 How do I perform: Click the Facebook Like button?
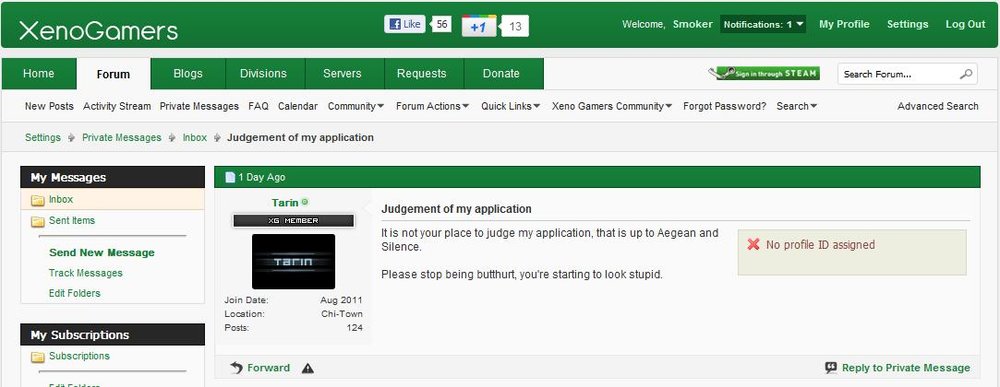pos(404,24)
